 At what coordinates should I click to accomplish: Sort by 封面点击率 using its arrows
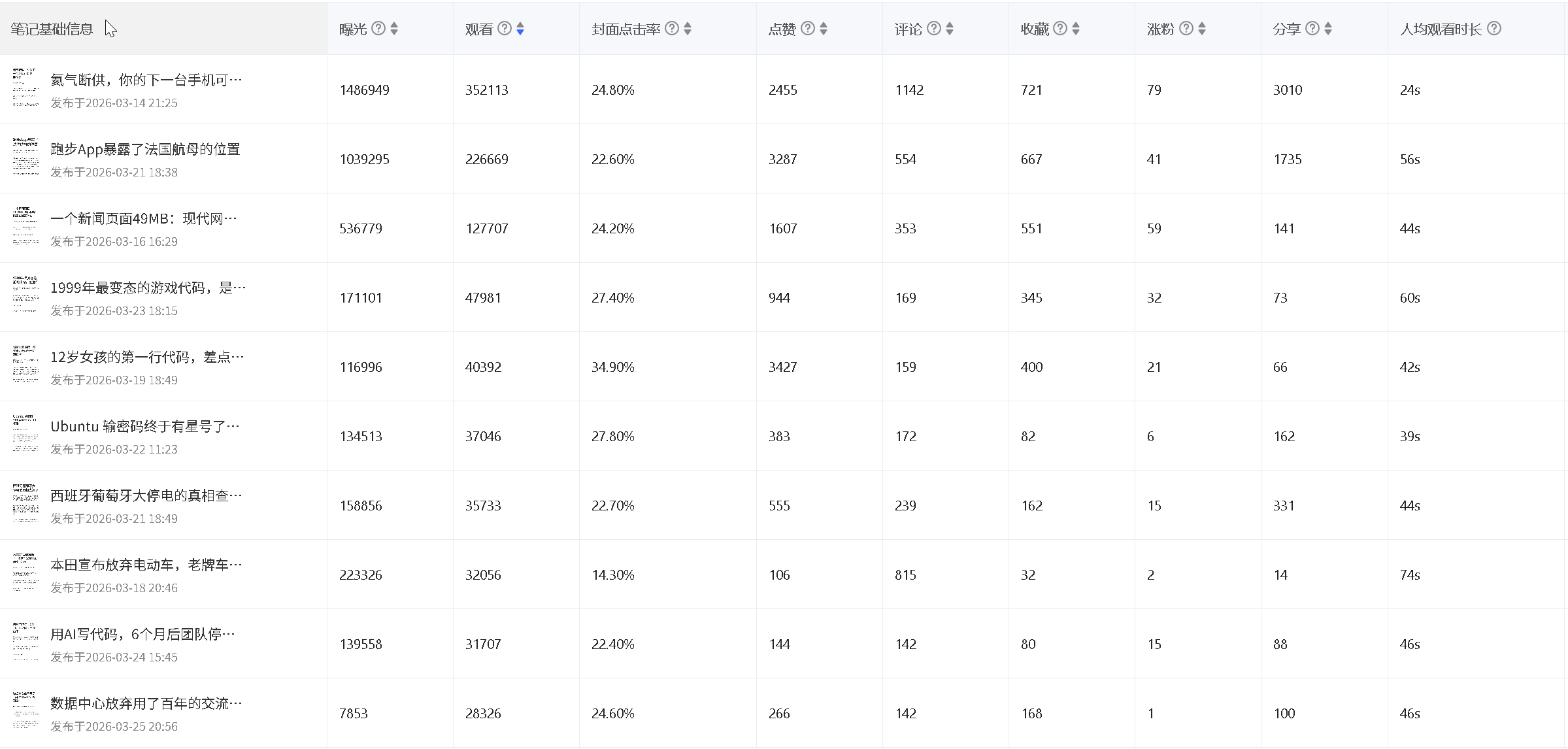pos(688,29)
